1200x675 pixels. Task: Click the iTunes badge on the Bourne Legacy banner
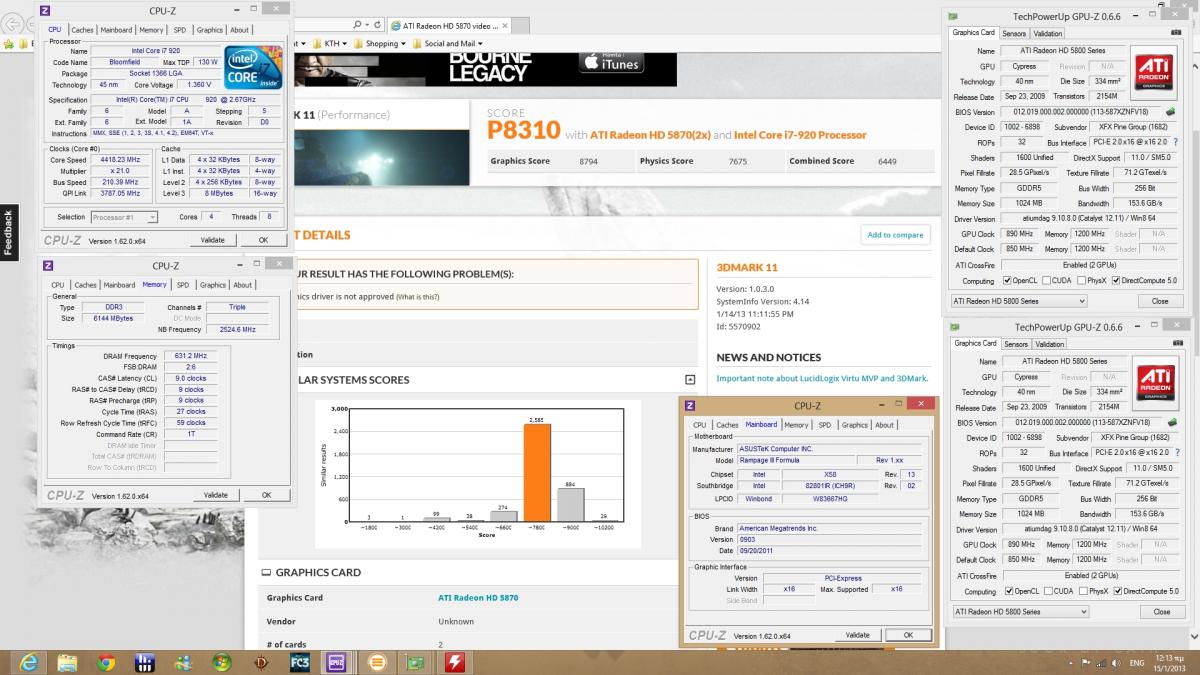tap(610, 61)
